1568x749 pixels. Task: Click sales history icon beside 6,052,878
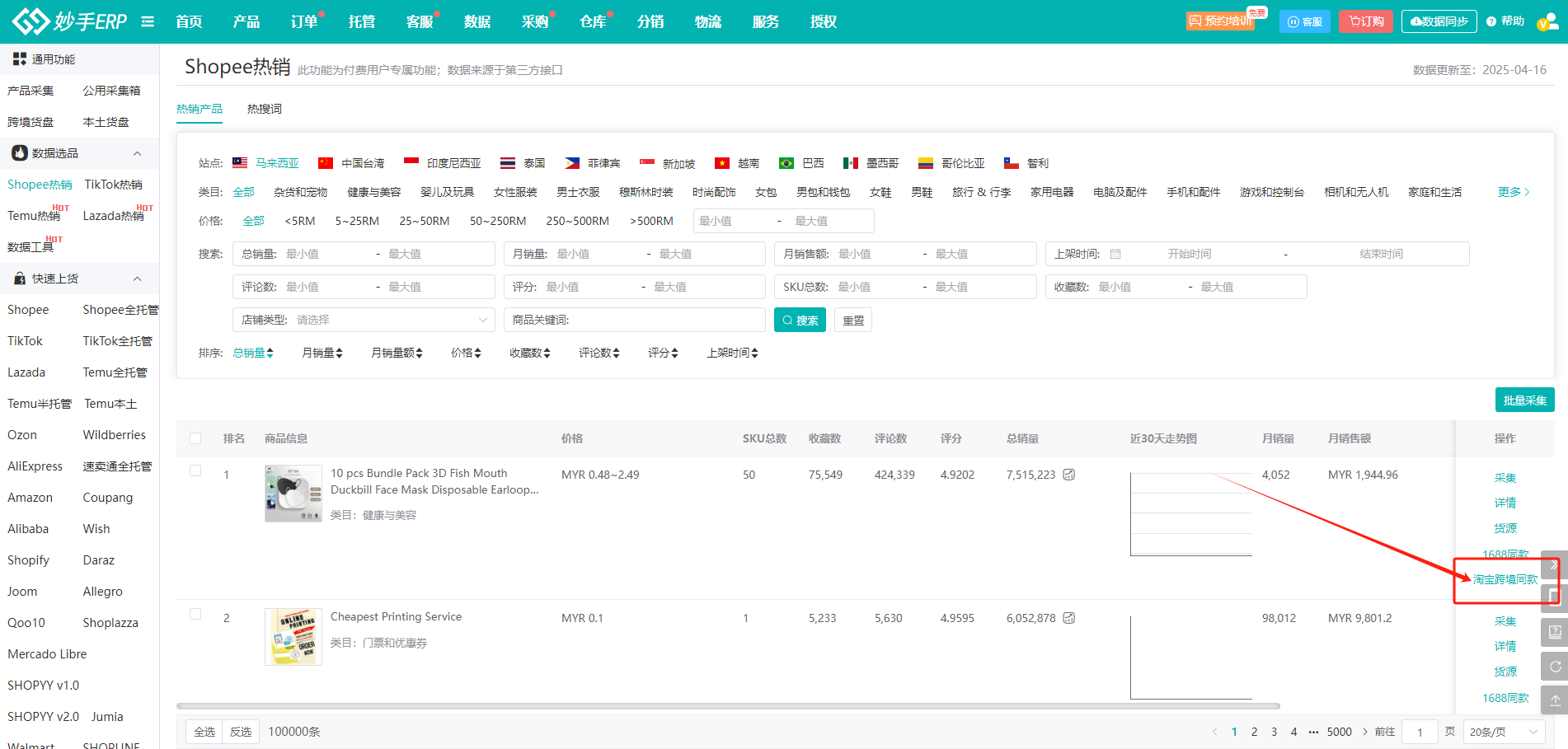[1068, 618]
